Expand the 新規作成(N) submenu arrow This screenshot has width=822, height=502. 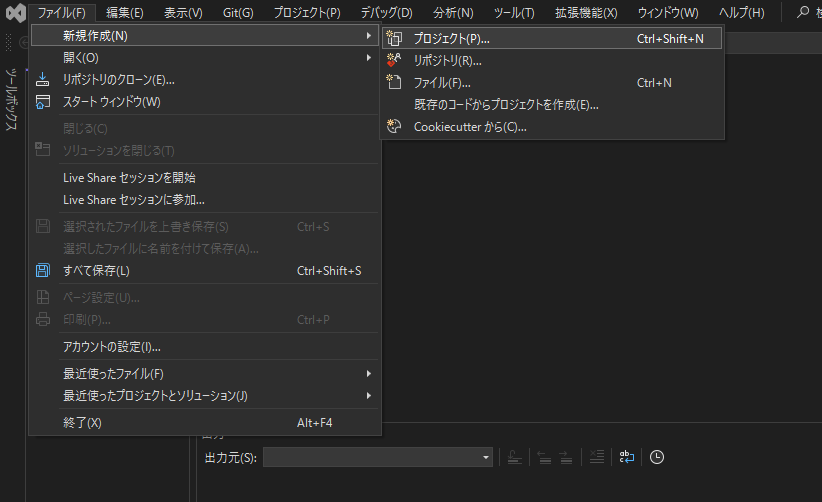point(369,36)
